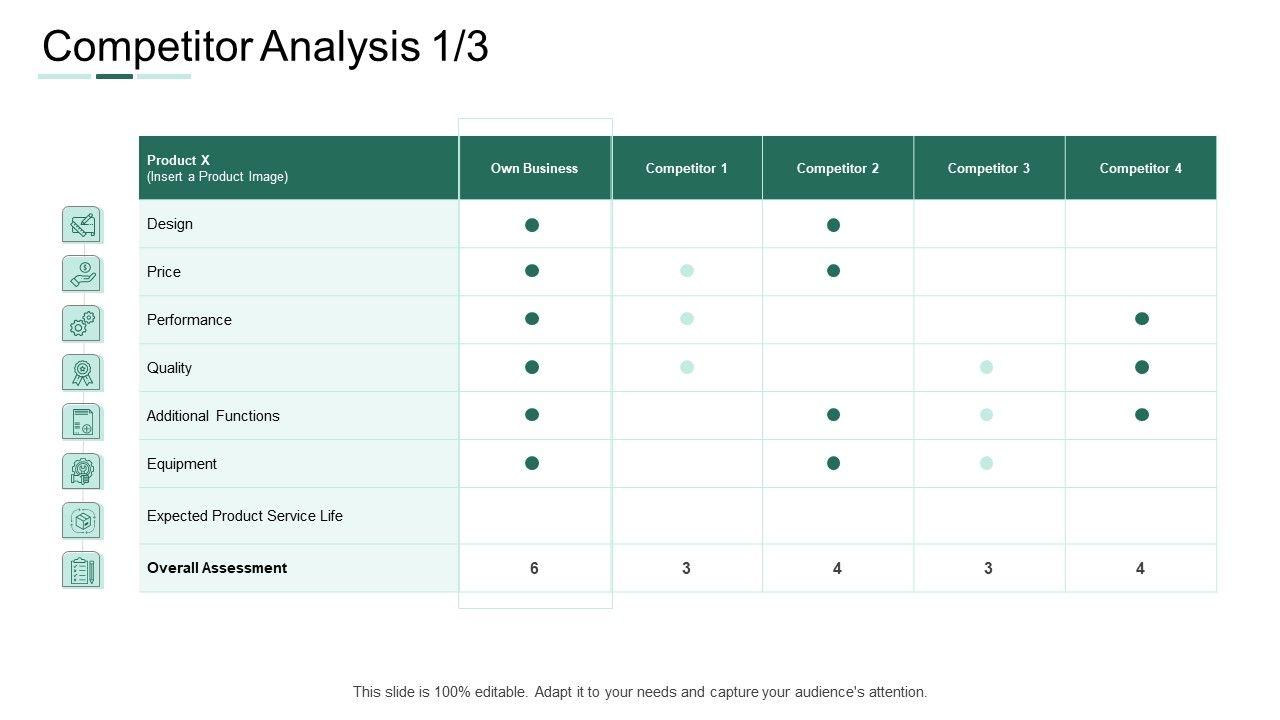
Task: Click the Overall Assessment row label
Action: point(217,568)
